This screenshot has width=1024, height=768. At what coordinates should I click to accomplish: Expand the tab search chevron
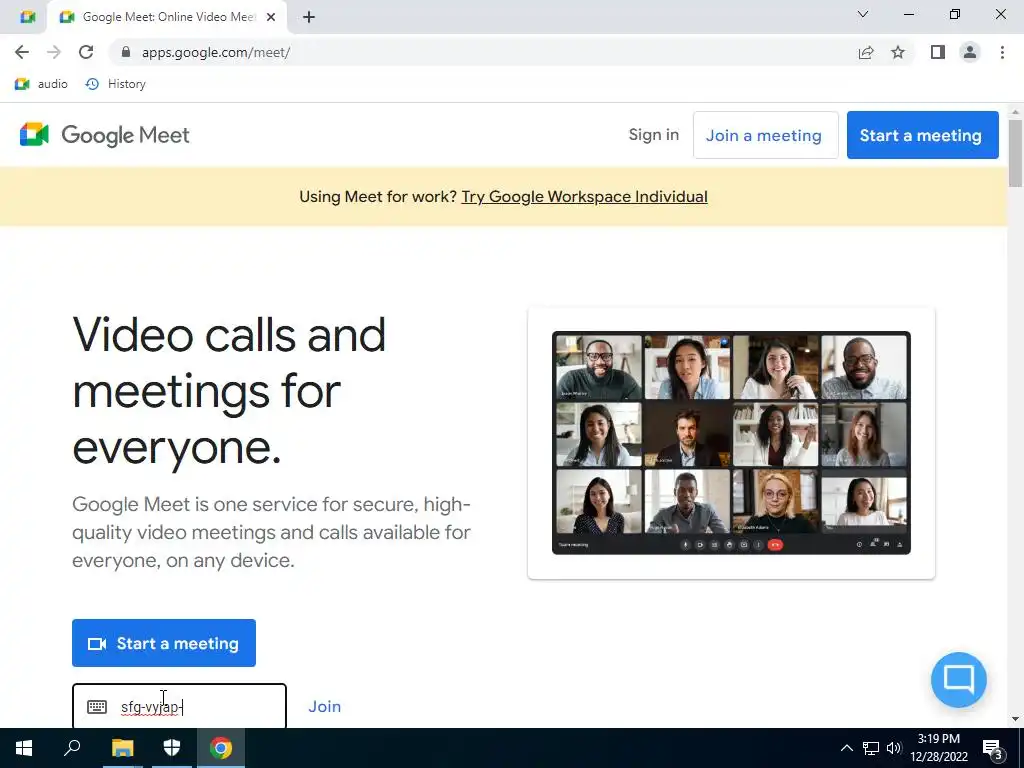[863, 14]
